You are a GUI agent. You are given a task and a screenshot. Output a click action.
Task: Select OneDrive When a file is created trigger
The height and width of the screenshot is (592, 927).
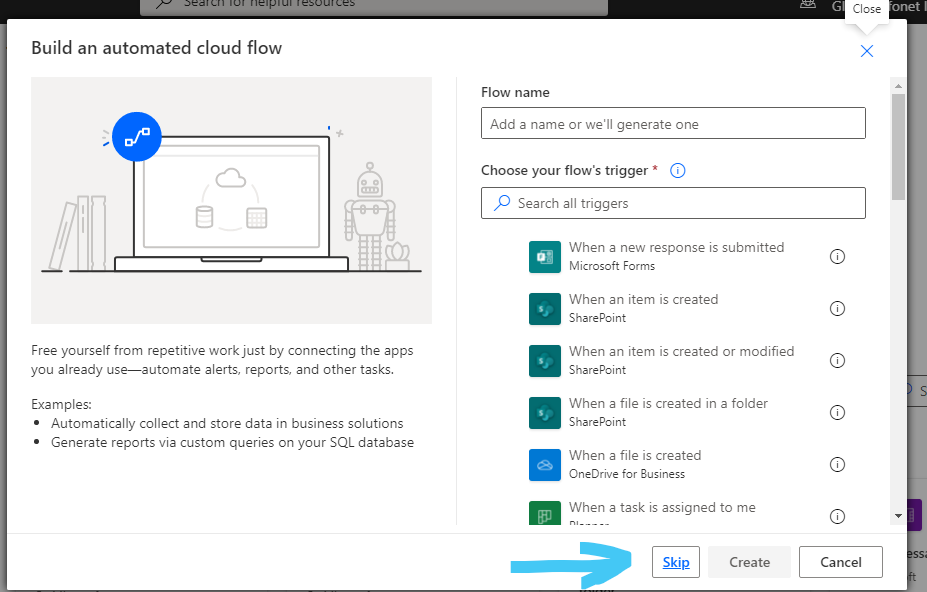click(635, 456)
